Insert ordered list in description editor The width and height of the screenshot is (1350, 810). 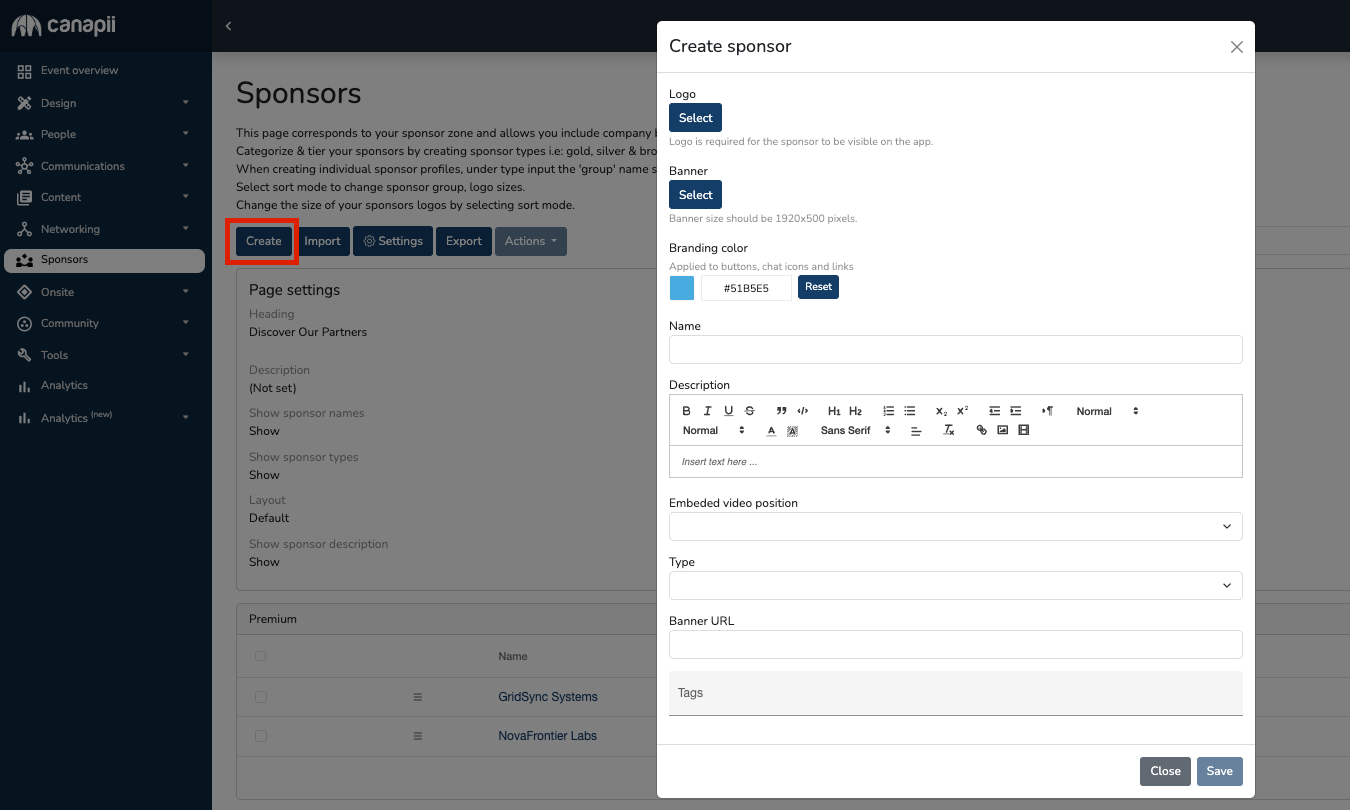coord(888,411)
